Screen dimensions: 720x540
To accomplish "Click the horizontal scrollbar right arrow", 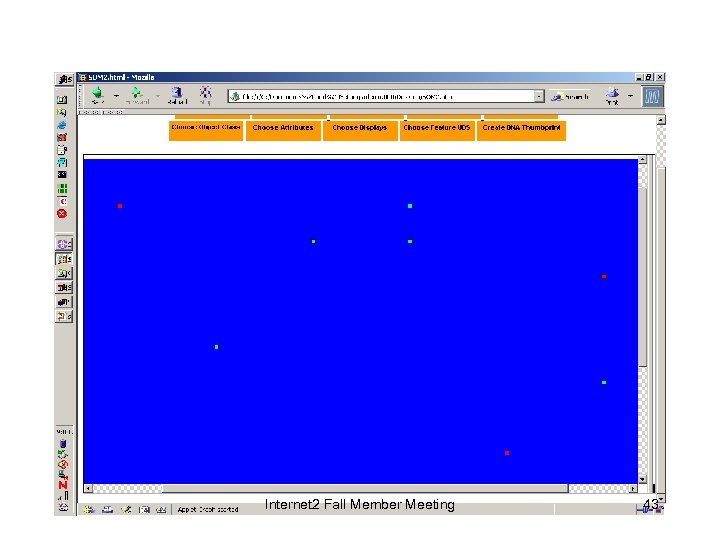I will 633,489.
